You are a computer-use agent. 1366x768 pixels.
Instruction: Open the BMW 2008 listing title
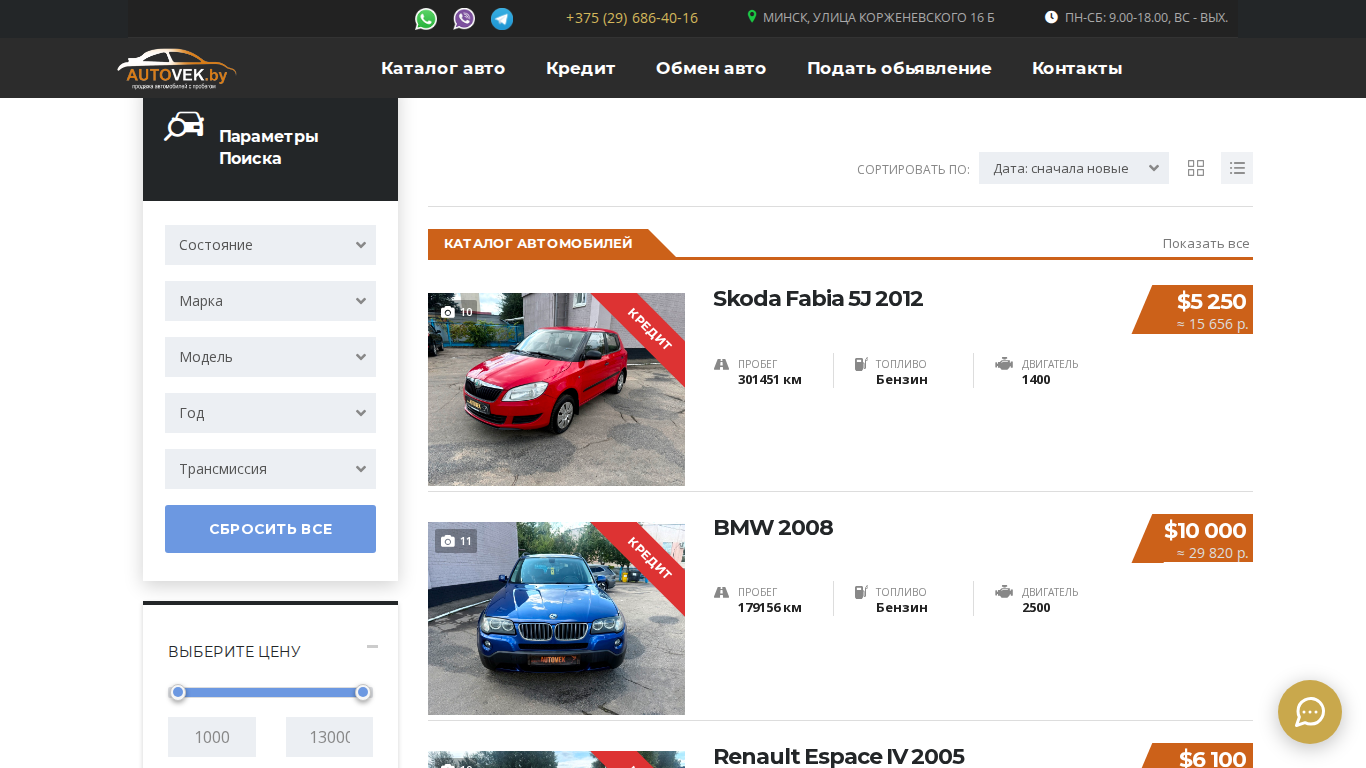773,528
